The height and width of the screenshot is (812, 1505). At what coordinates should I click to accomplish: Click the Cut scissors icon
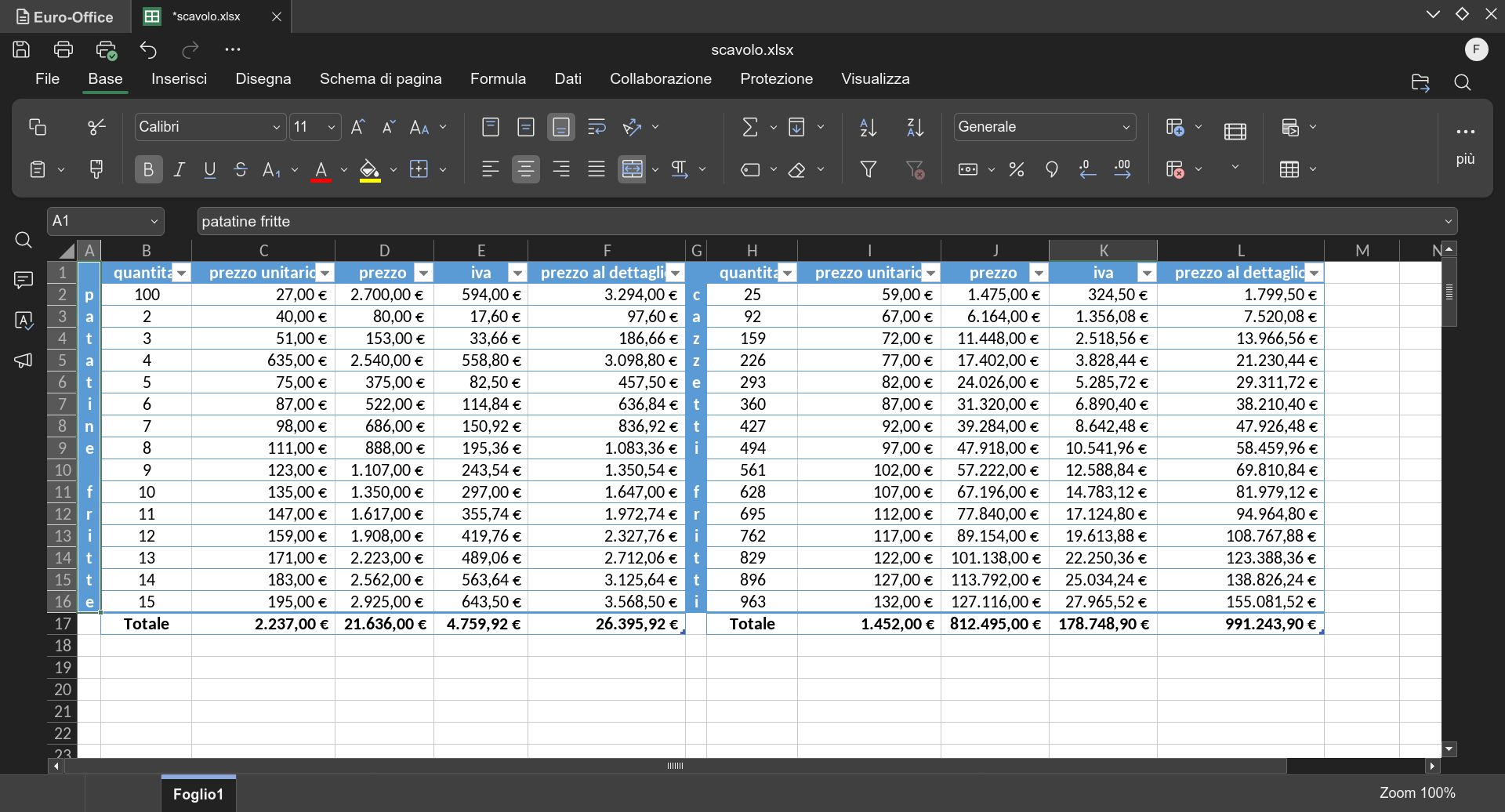pos(96,127)
